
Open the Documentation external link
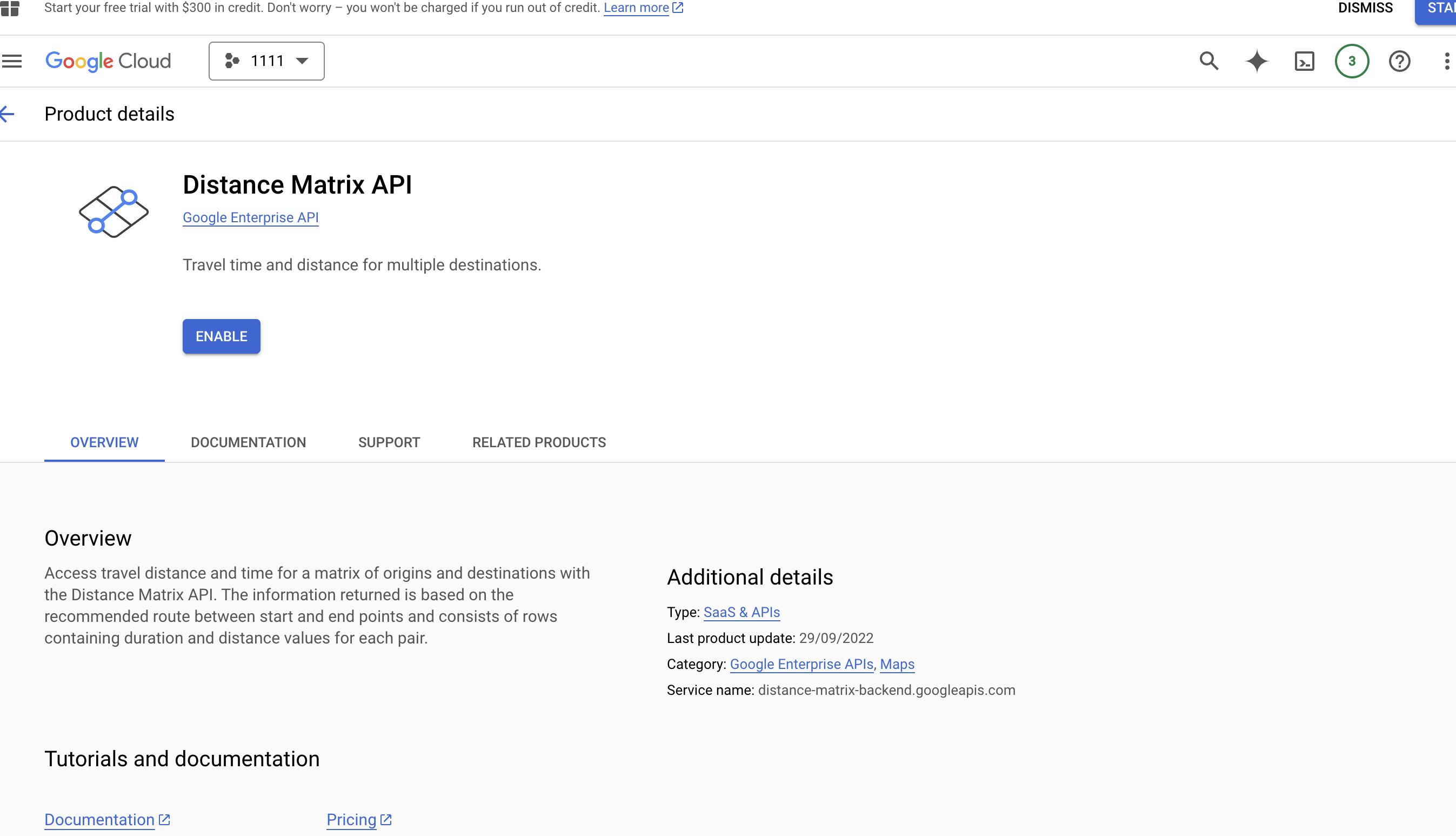point(107,820)
